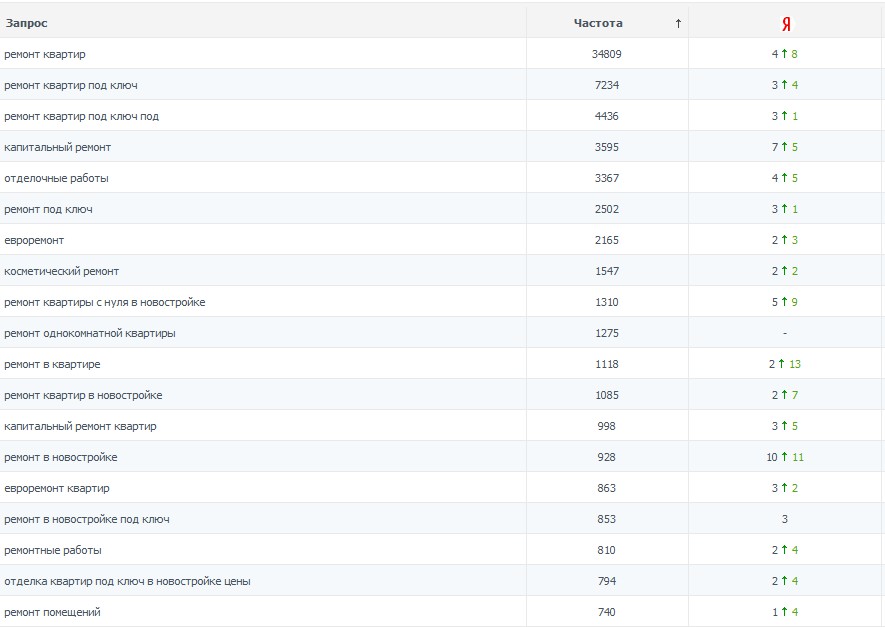The height and width of the screenshot is (627, 885).
Task: Select frequency value 740
Action: [607, 613]
